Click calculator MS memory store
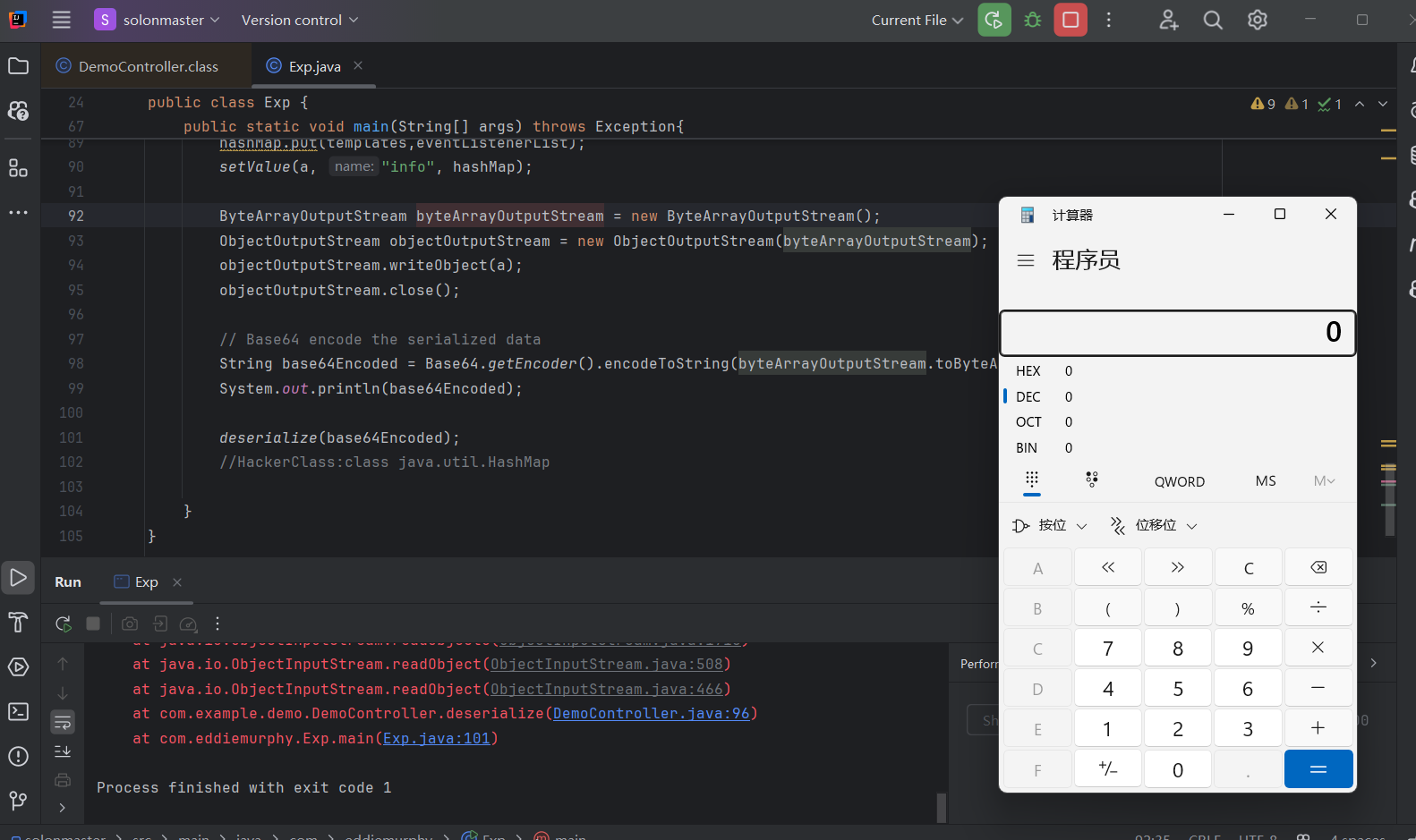 [x=1266, y=481]
